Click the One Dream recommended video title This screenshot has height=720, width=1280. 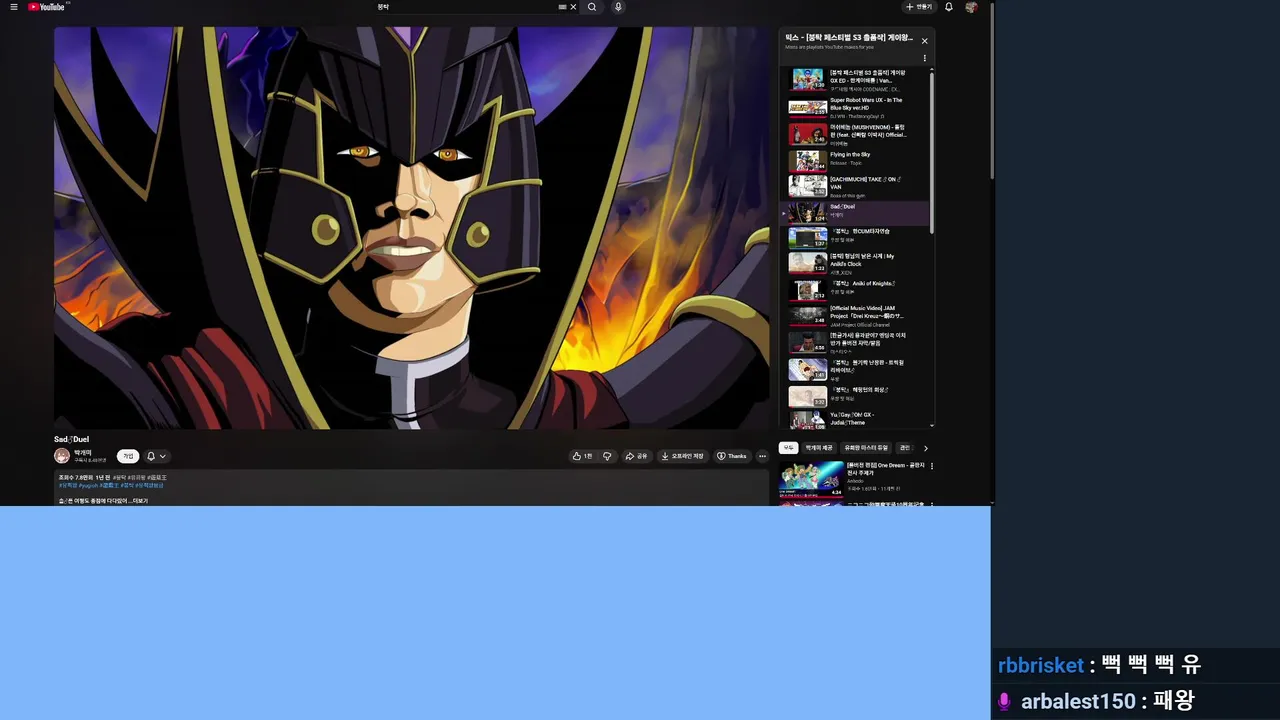(885, 469)
